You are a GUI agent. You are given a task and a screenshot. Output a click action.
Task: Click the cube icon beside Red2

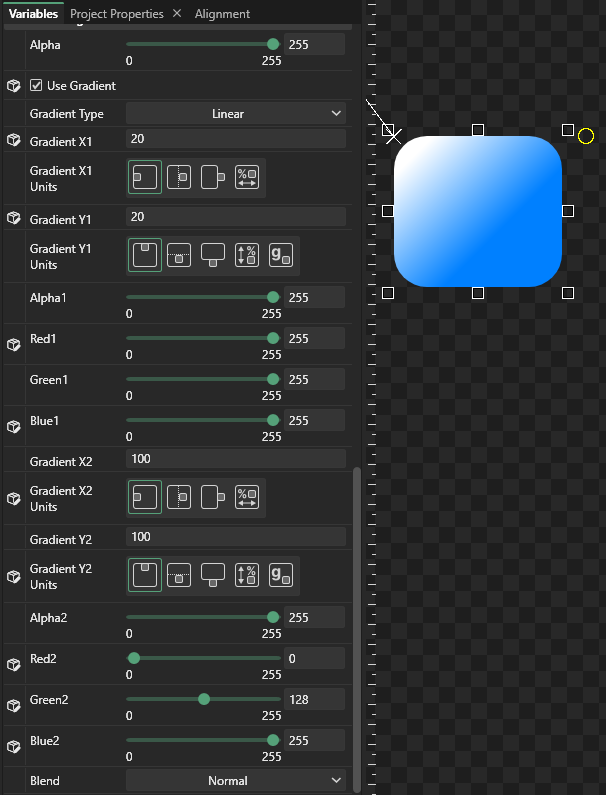(14, 664)
